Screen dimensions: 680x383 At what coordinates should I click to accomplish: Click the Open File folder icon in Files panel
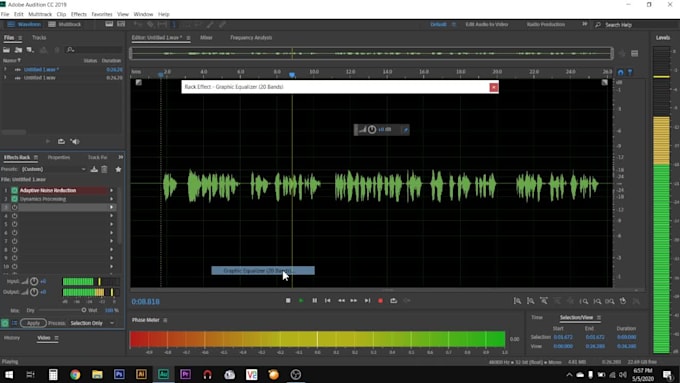[x=7, y=50]
